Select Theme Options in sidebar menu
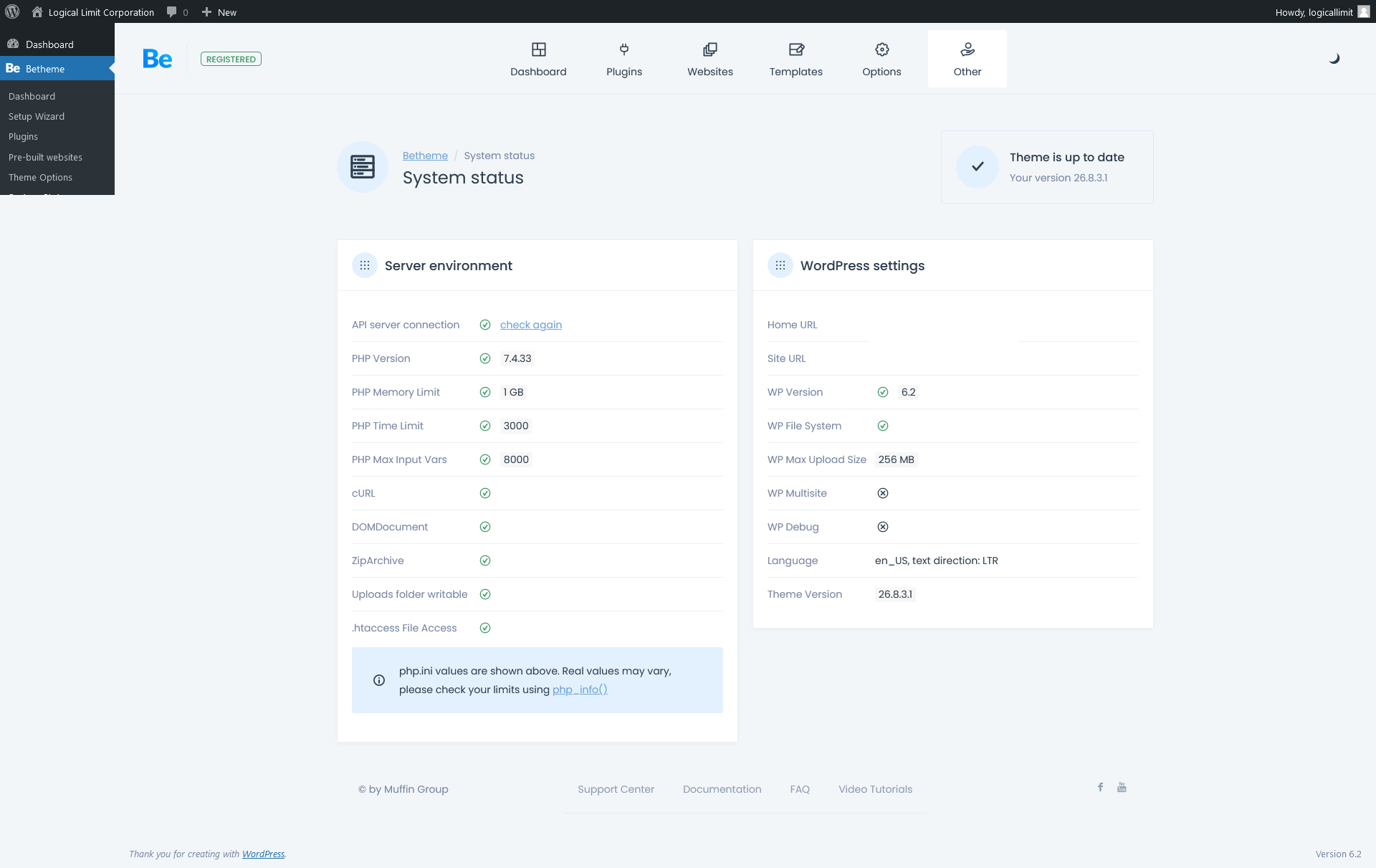The width and height of the screenshot is (1376, 868). (x=40, y=177)
